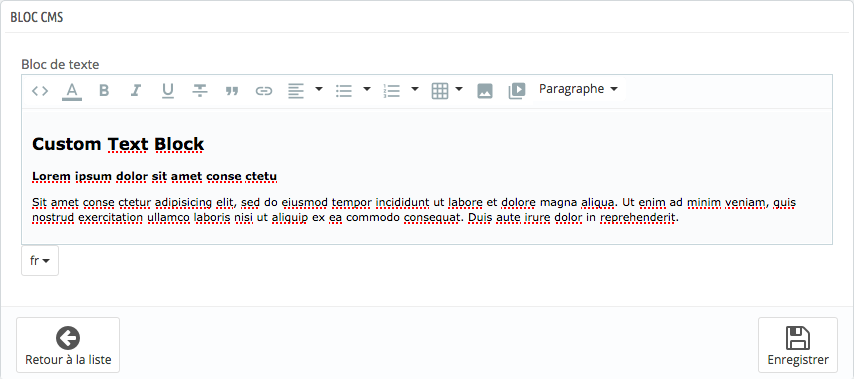Viewport: 854px width, 379px height.
Task: Click the bullet list icon
Action: click(344, 91)
